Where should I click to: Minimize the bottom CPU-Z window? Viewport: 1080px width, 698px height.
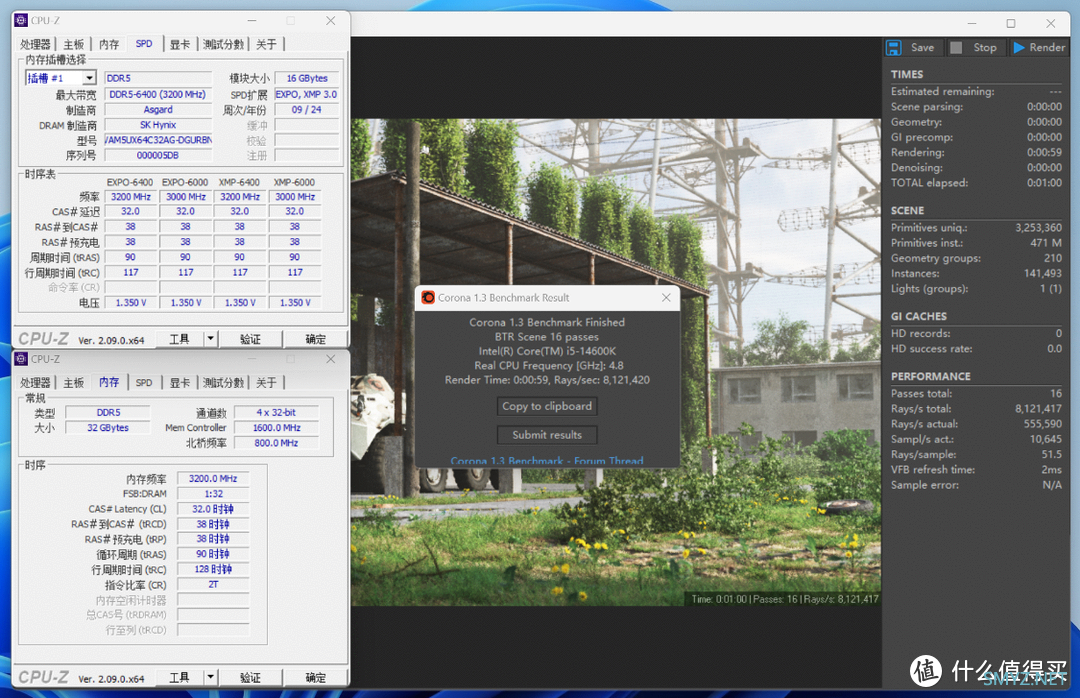click(252, 359)
